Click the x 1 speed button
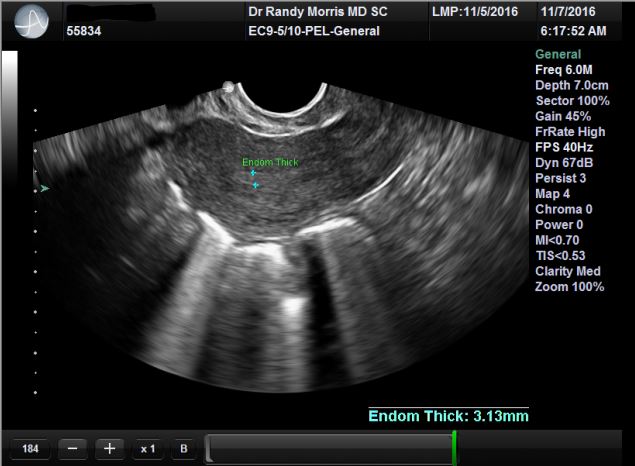The height and width of the screenshot is (466, 635). [x=148, y=449]
